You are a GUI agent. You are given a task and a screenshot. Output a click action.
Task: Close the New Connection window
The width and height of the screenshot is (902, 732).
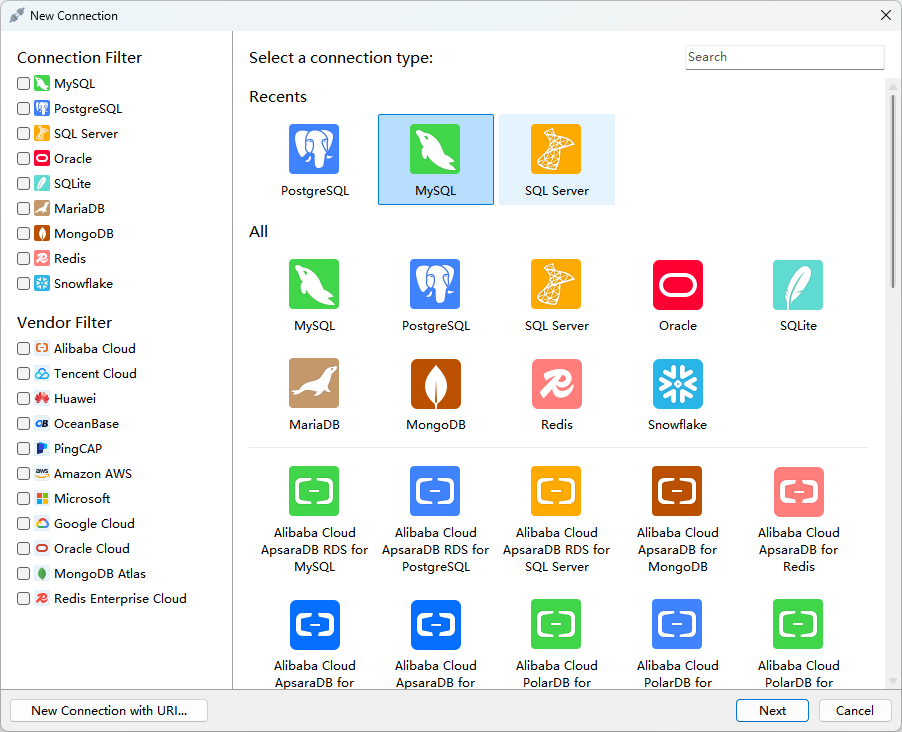pyautogui.click(x=886, y=16)
